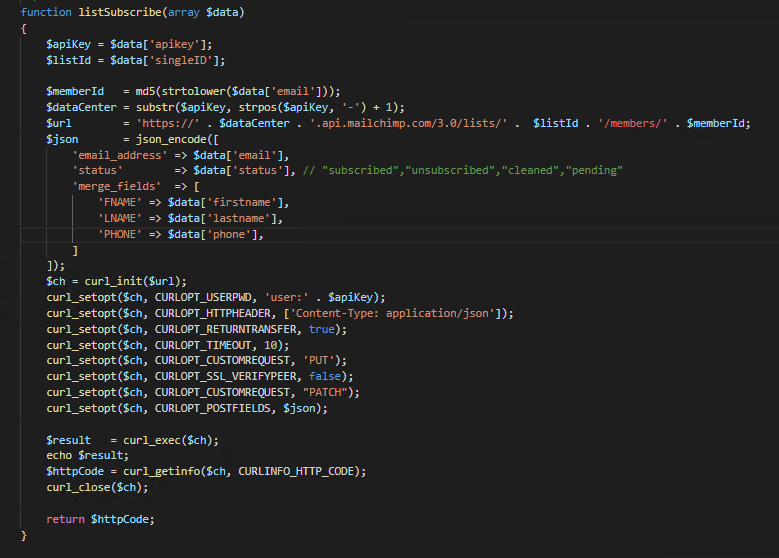Click the 'LNAME' merge field key

pos(120,219)
